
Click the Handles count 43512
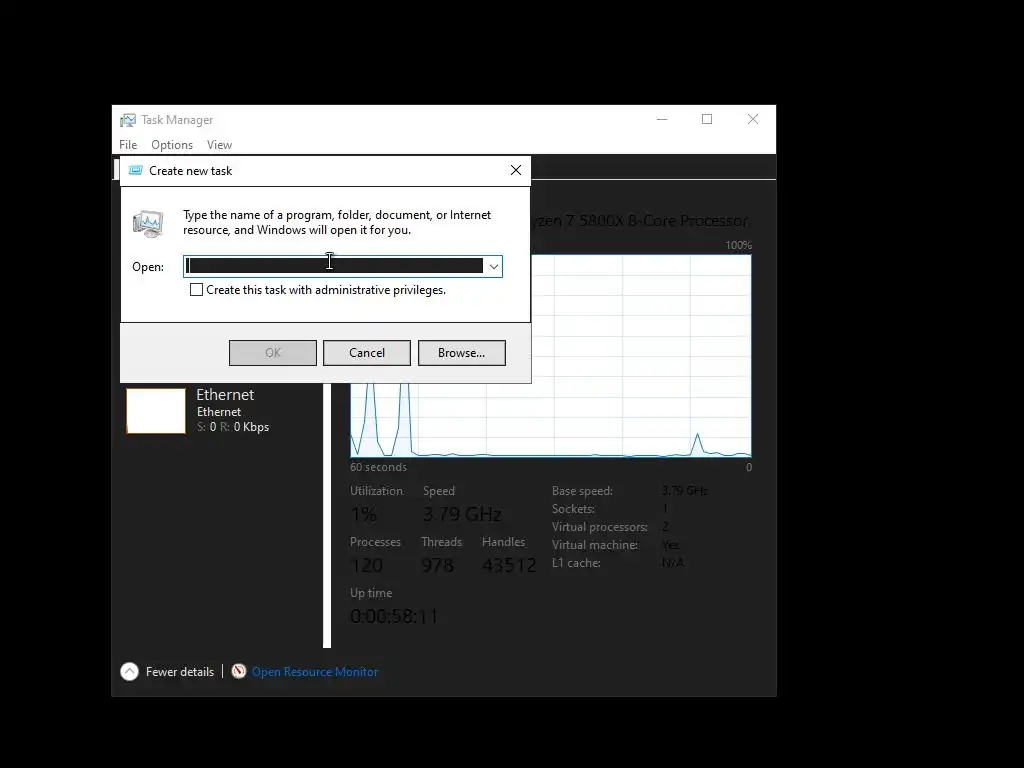click(x=509, y=565)
